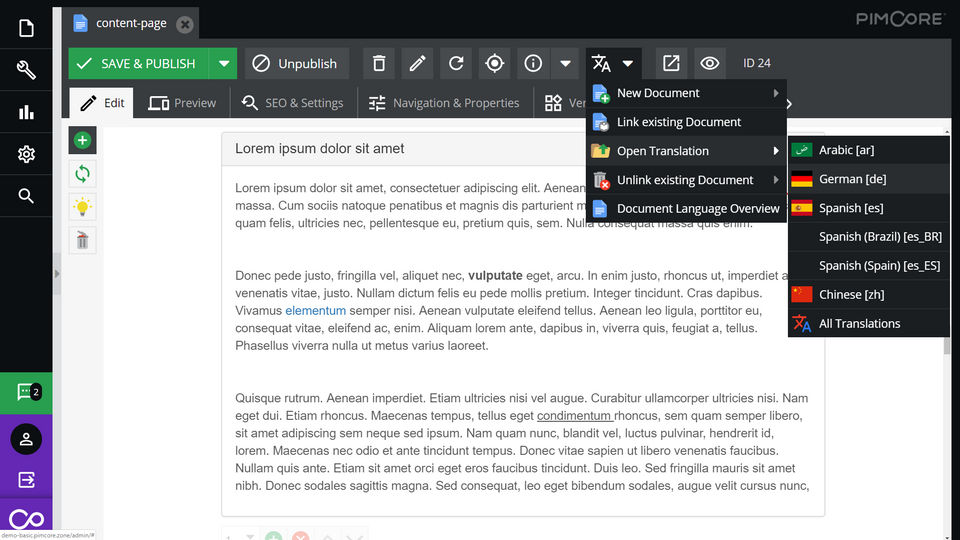Click the Pimcore infinity logo icon
This screenshot has height=540, width=960.
click(26, 519)
